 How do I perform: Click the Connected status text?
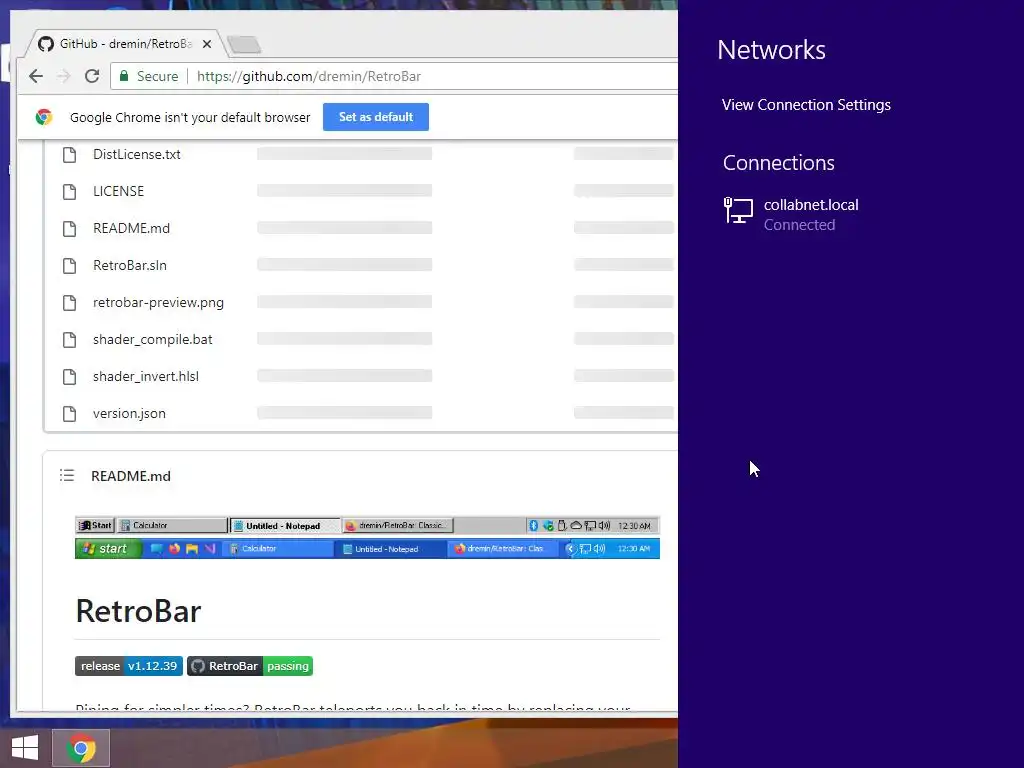(x=799, y=225)
